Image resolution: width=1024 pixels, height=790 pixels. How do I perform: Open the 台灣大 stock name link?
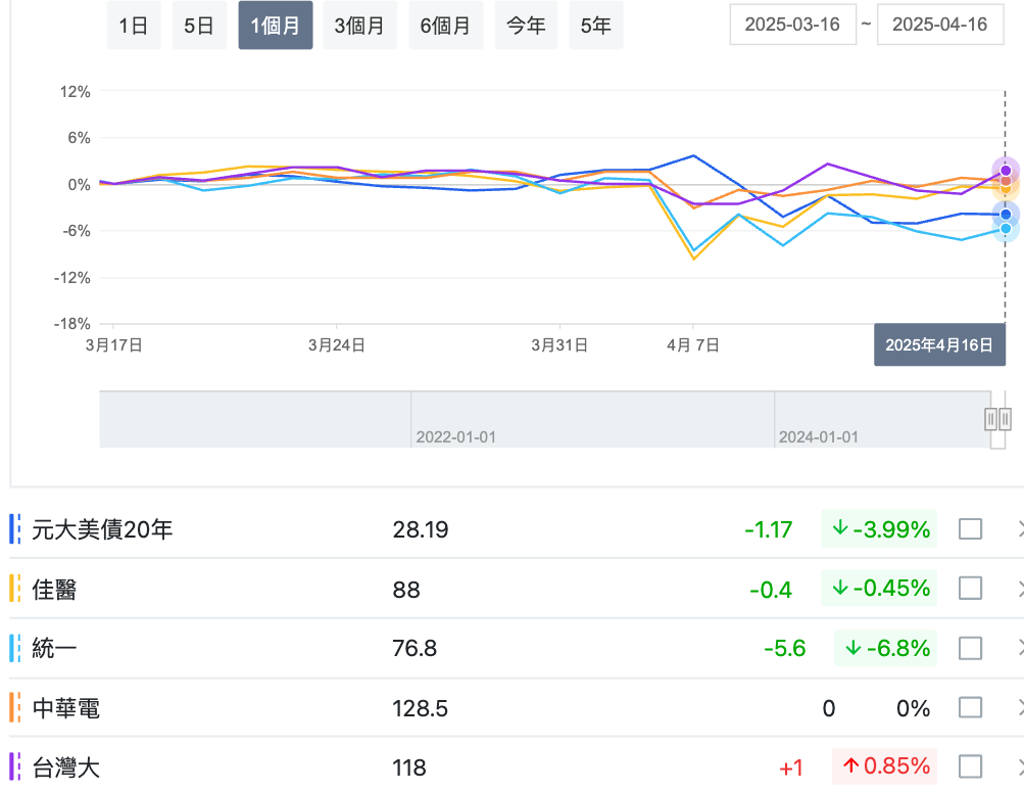click(x=66, y=767)
